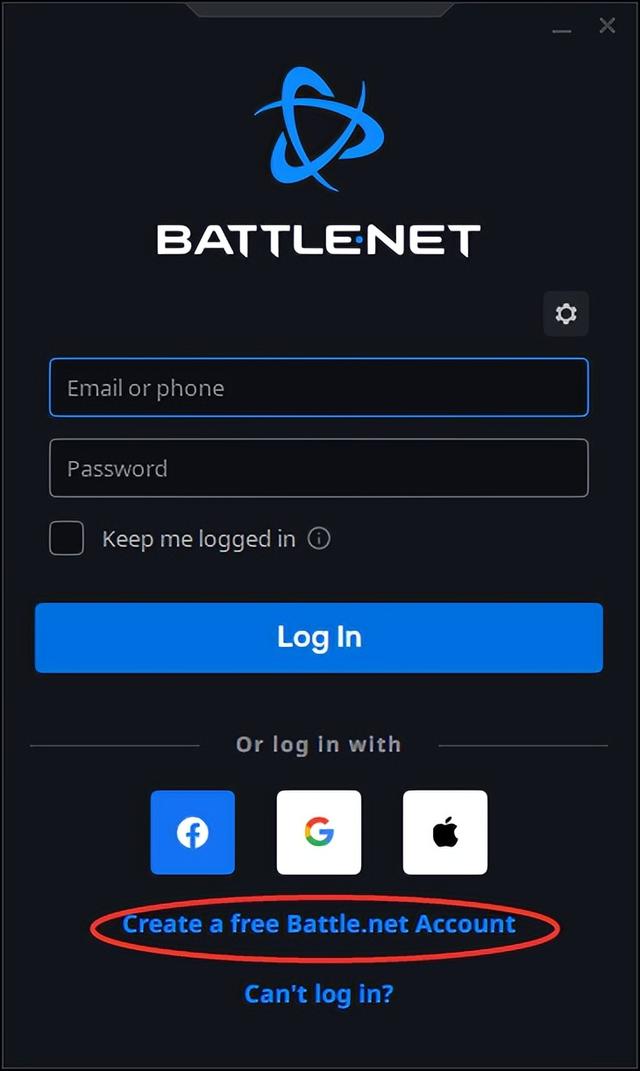The width and height of the screenshot is (640, 1071).
Task: Choose the Google sign-in icon
Action: point(319,832)
